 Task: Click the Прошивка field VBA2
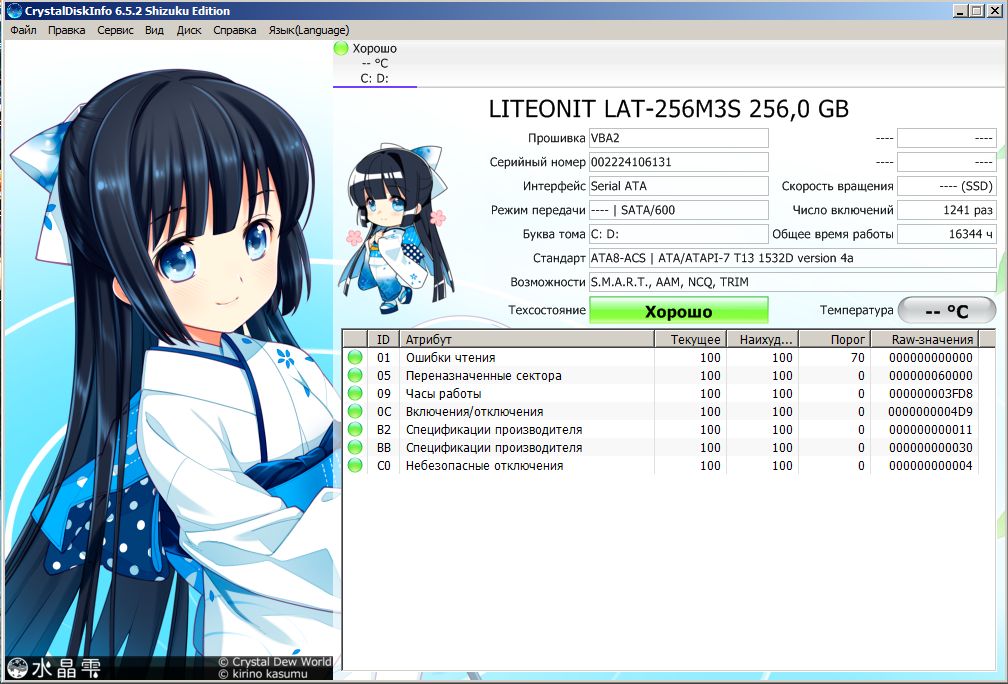(x=679, y=138)
